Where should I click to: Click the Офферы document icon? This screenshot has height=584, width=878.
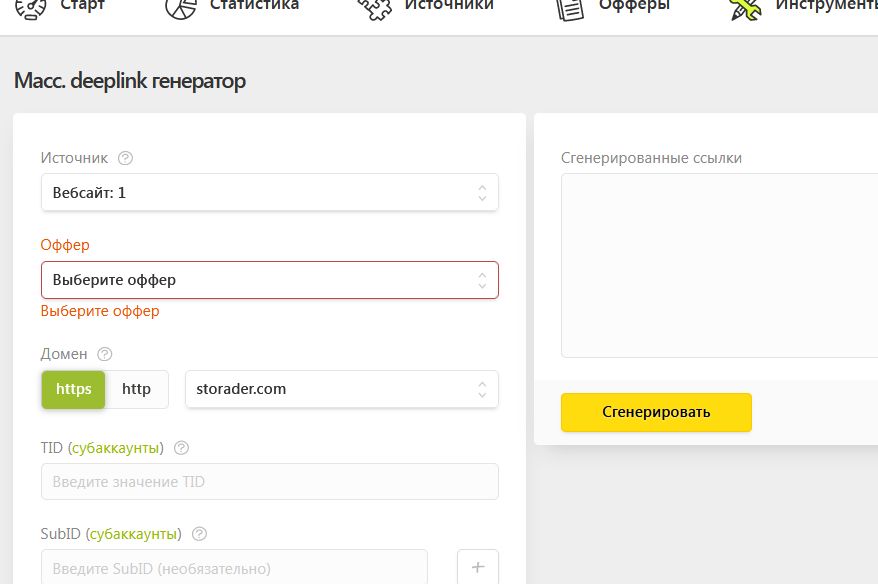coord(569,10)
